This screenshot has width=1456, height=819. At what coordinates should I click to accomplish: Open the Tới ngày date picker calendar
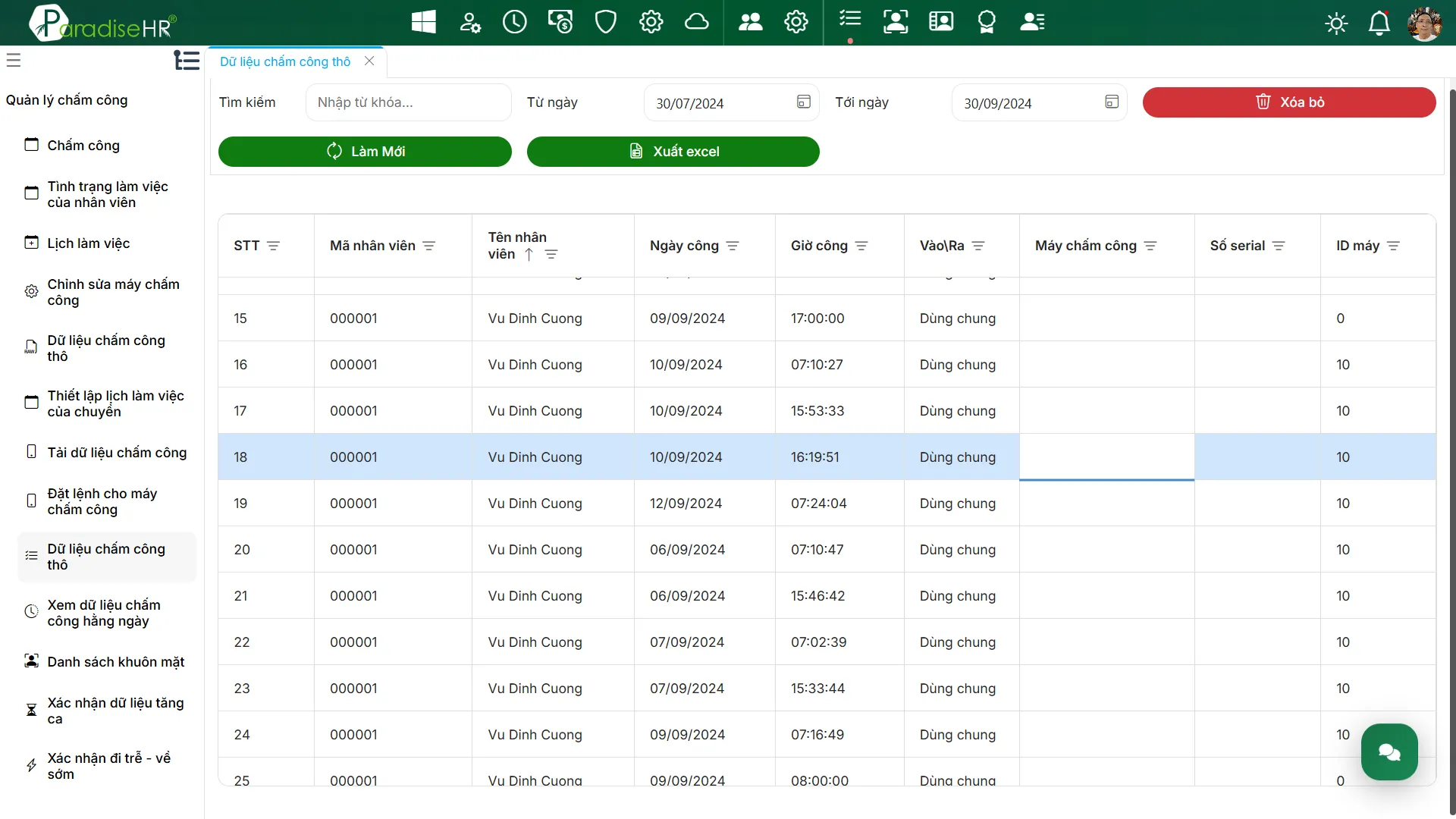point(1112,102)
